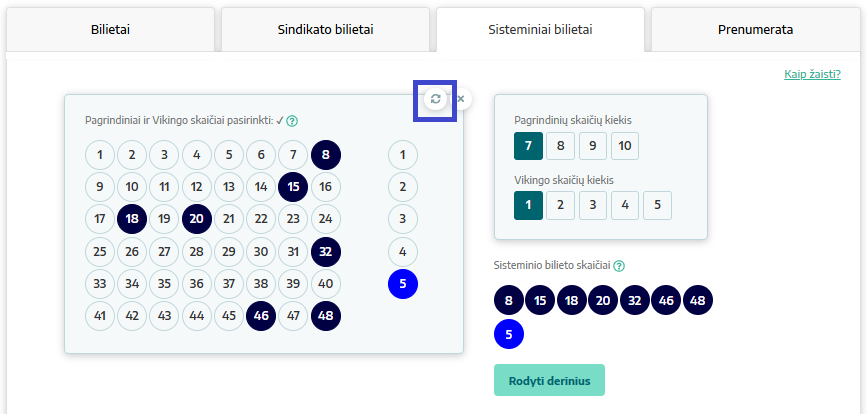Image resolution: width=867 pixels, height=414 pixels.
Task: Deselect main number 8 in the grid
Action: [x=326, y=155]
